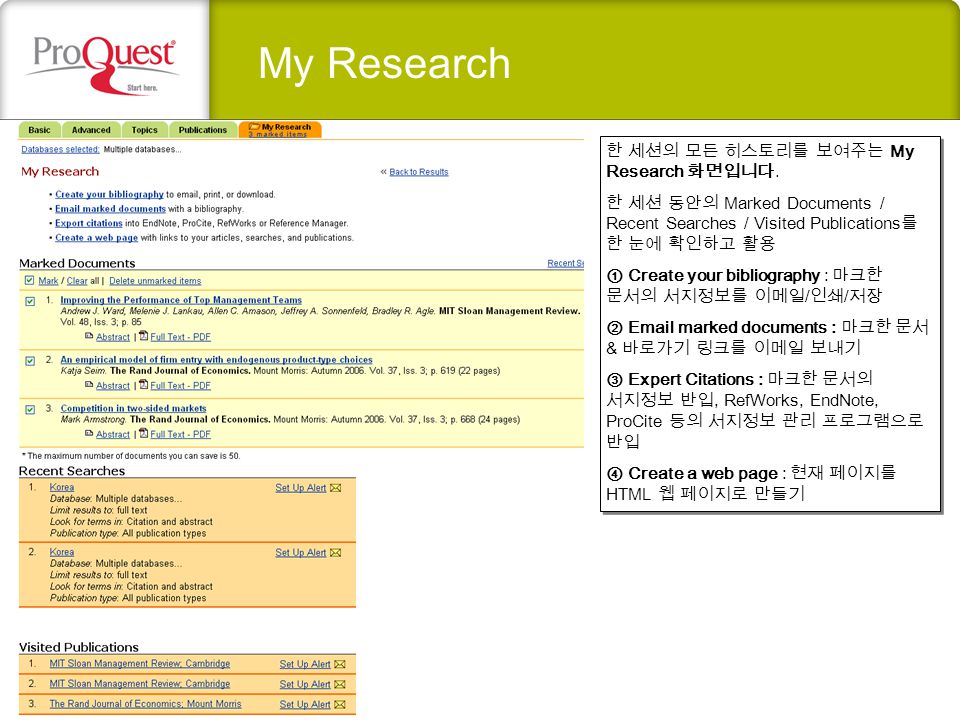Click Abstract icon for two-sided markets article

click(89, 433)
